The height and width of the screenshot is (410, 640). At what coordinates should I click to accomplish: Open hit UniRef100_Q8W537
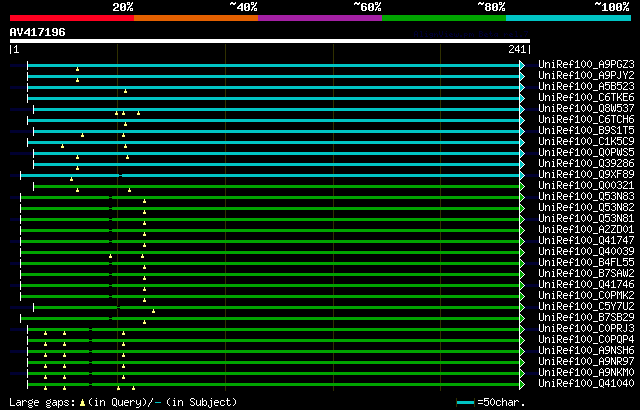tap(586, 109)
